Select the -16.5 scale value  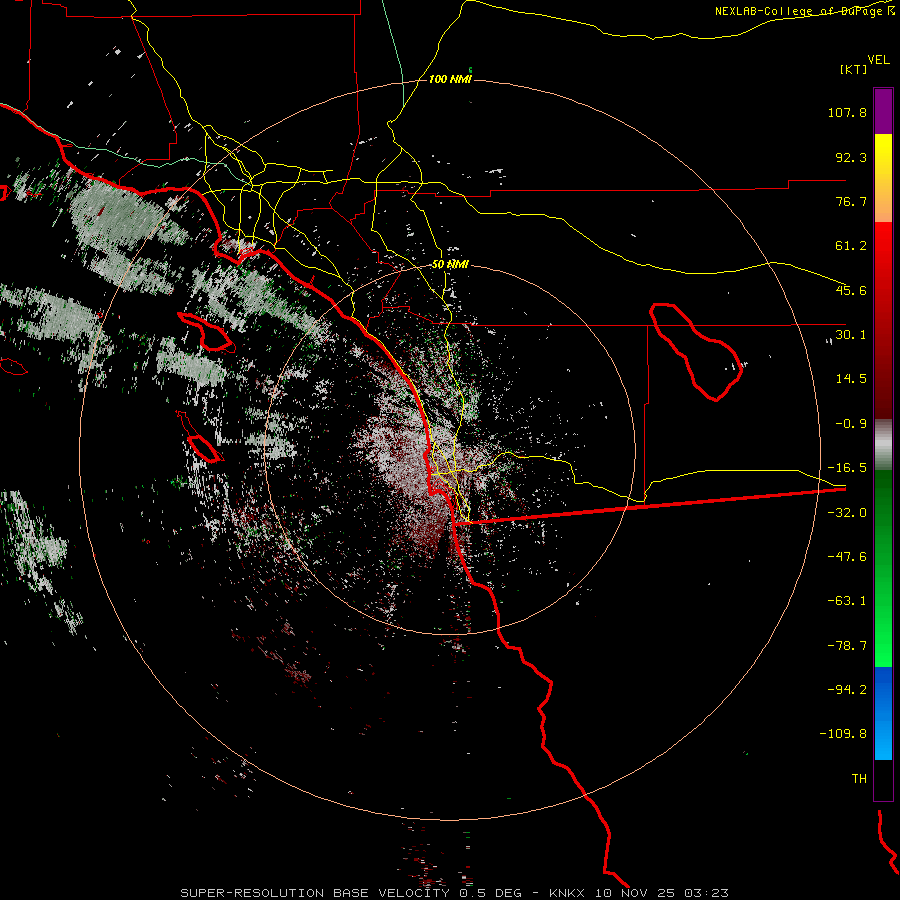coord(847,468)
